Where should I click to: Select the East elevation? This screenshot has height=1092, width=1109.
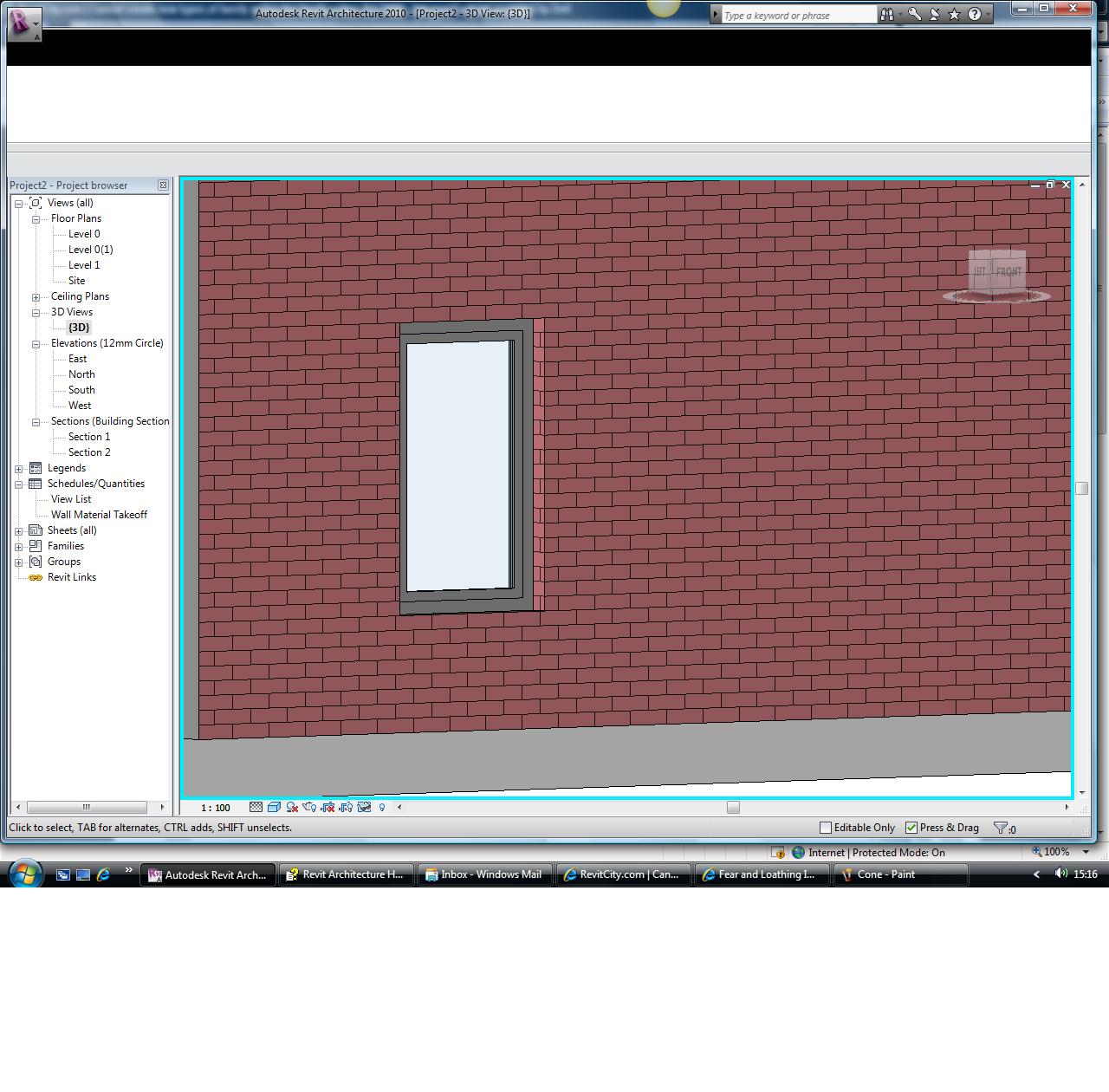[78, 359]
